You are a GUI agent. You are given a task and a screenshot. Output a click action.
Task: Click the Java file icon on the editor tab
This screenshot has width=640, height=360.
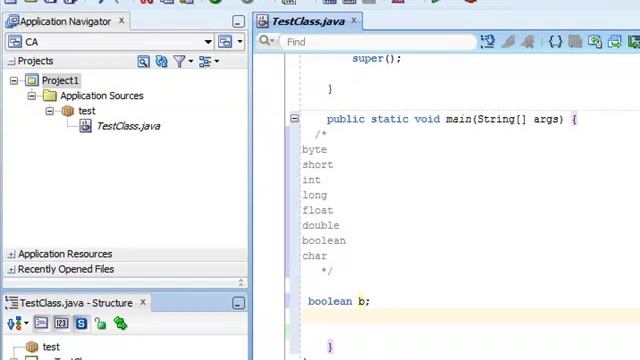(x=262, y=21)
